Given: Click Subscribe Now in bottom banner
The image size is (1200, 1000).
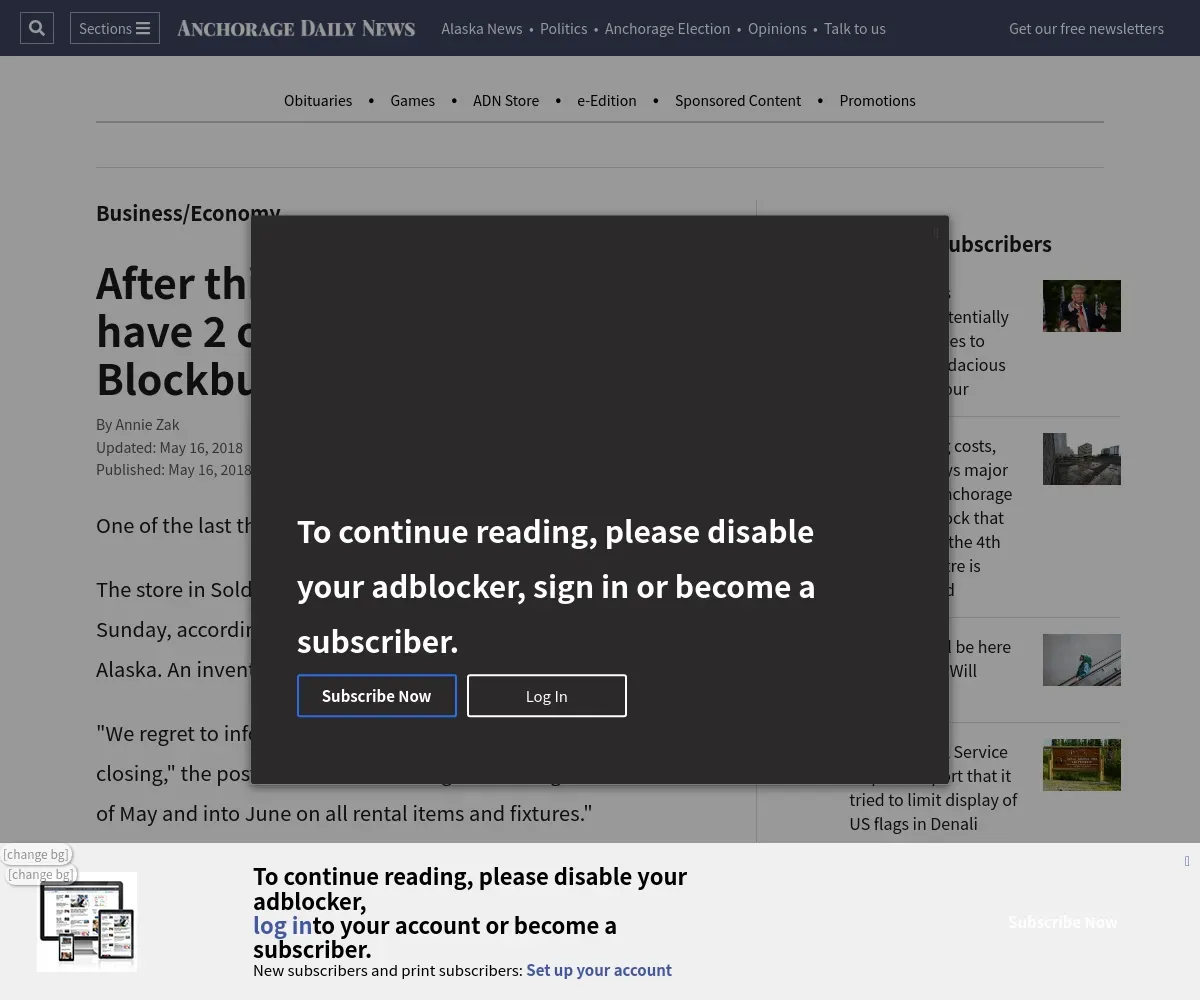Looking at the screenshot, I should click(1063, 922).
